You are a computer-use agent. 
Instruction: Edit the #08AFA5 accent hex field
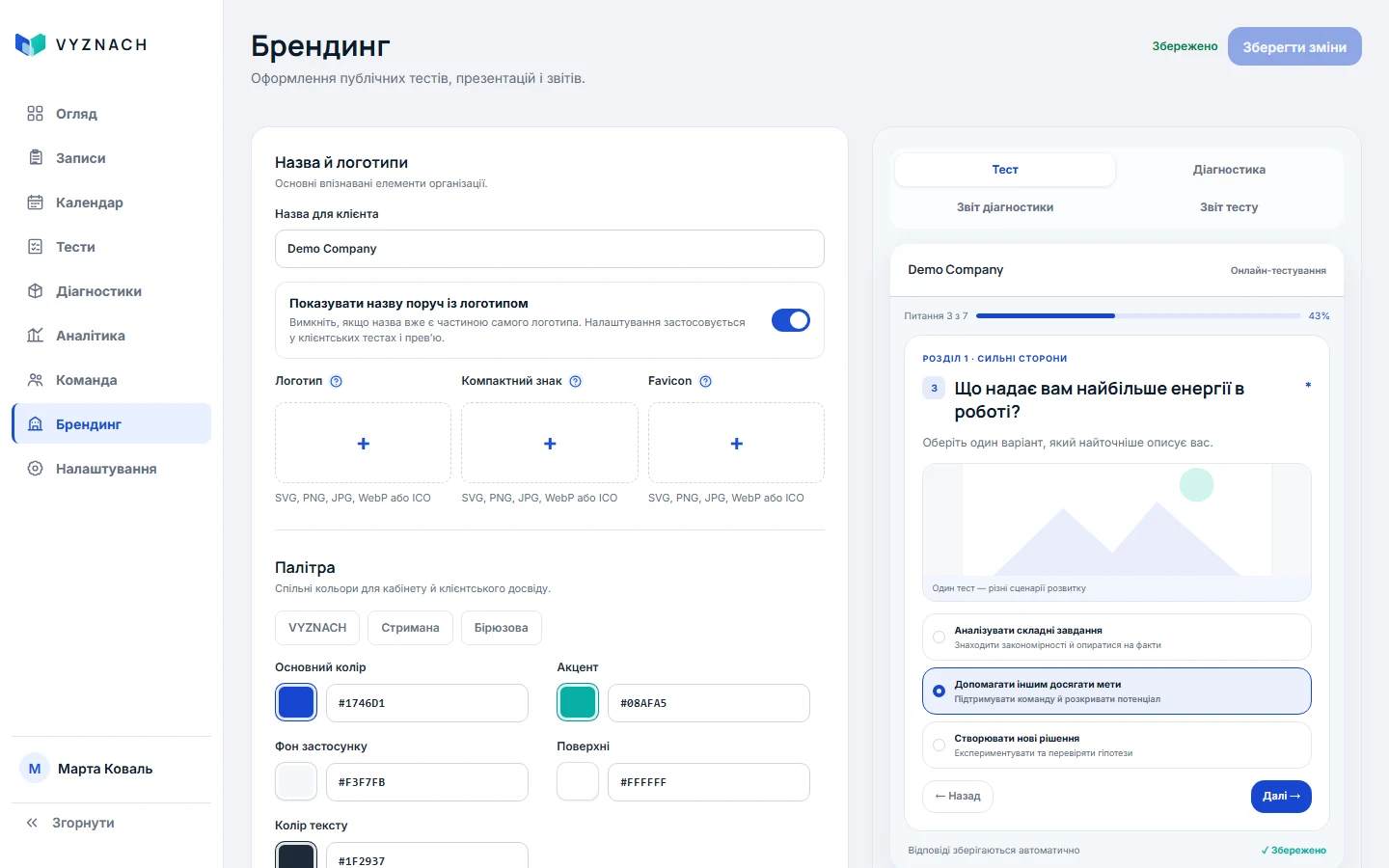point(709,703)
